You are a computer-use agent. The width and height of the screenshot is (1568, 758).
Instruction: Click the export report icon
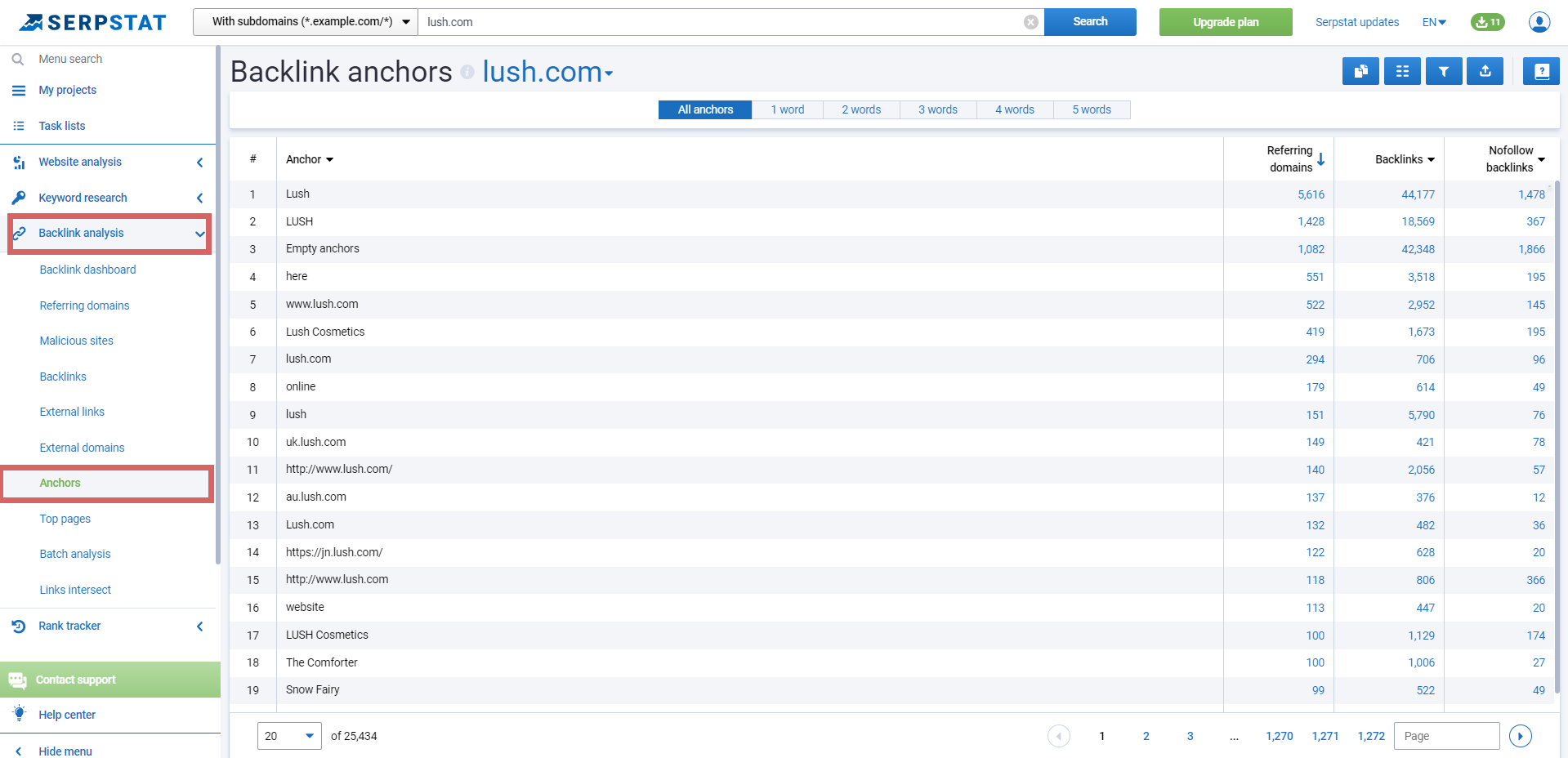[x=1485, y=71]
